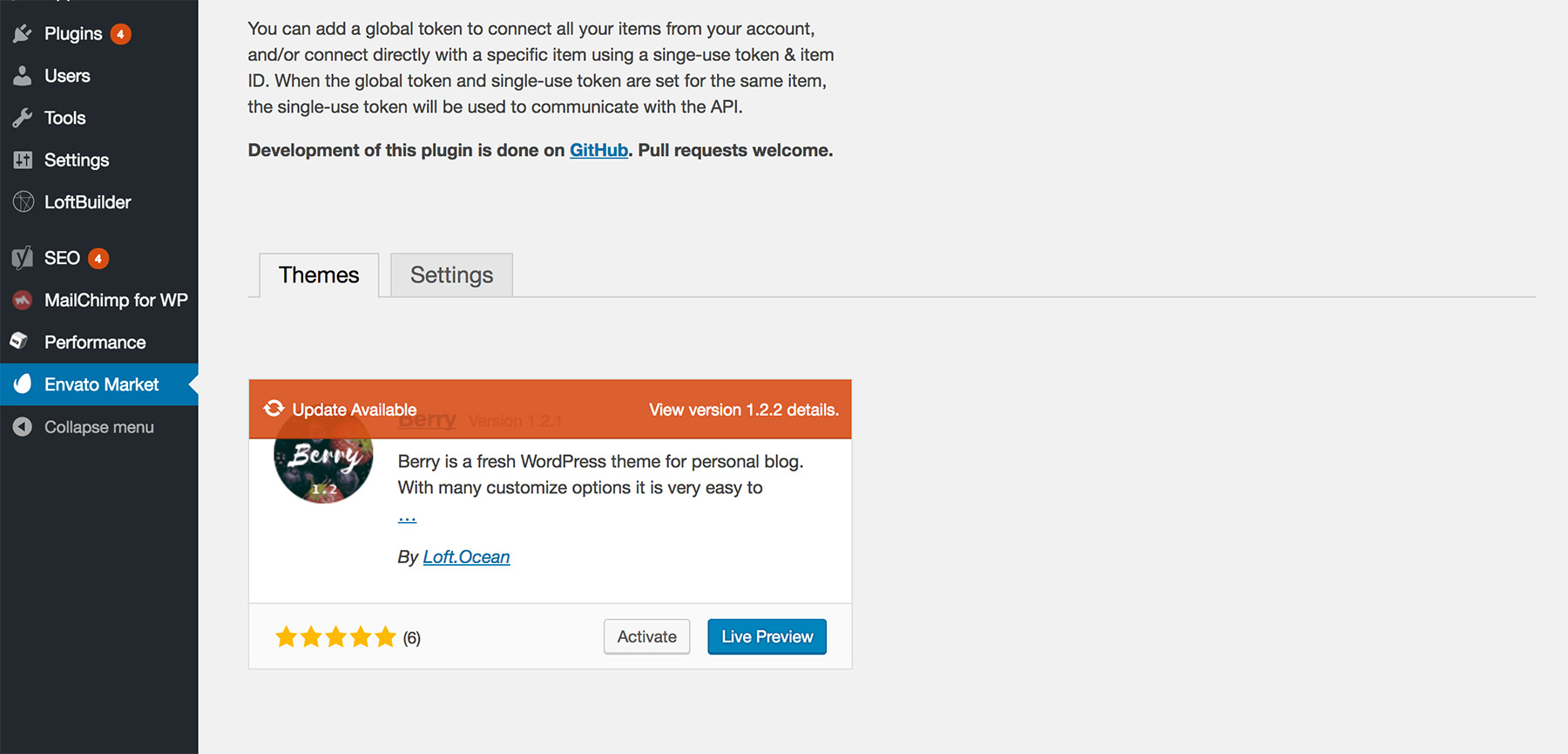The width and height of the screenshot is (1568, 754).
Task: Click the LoftBuilder circle icon
Action: point(23,202)
